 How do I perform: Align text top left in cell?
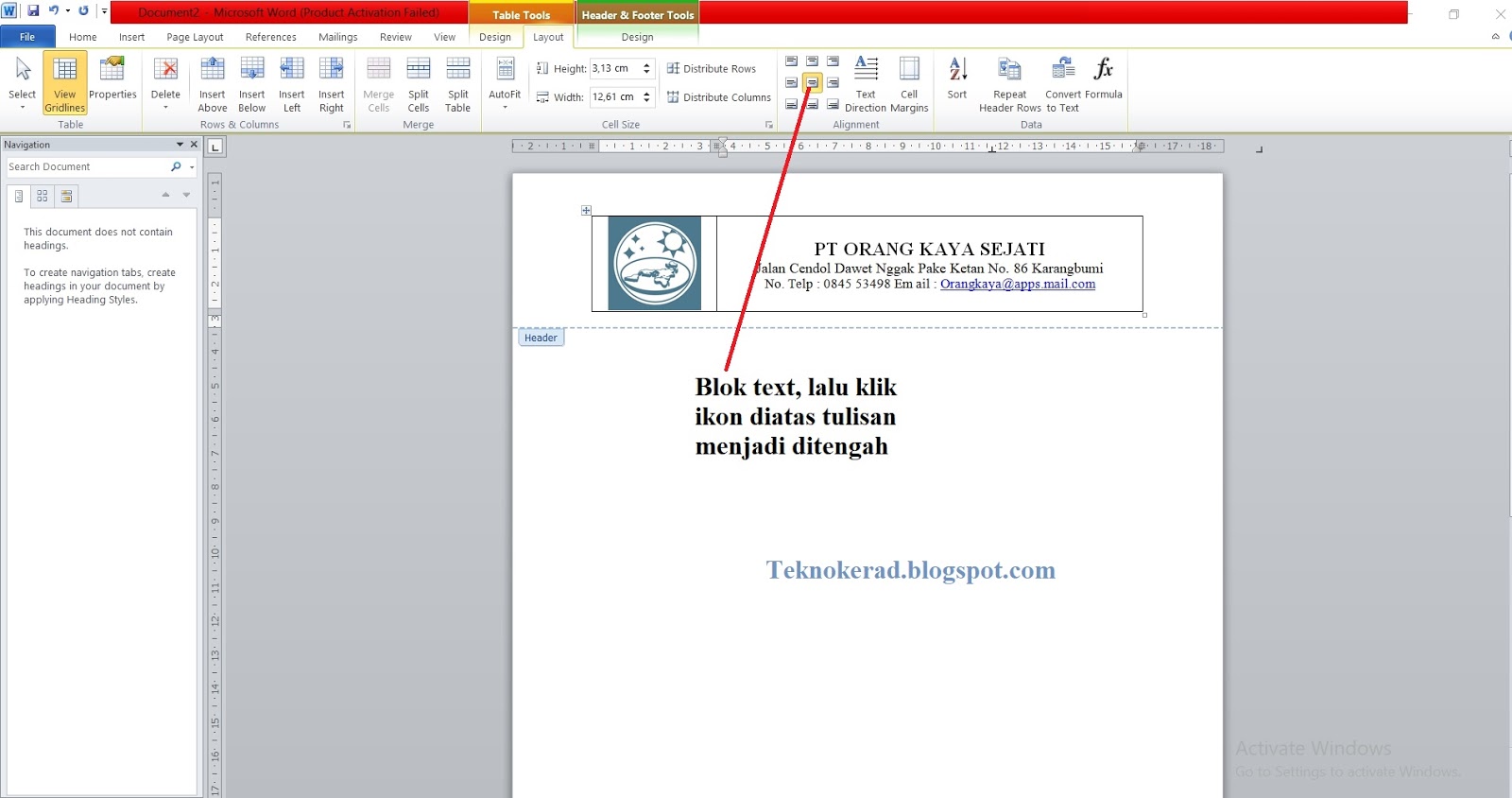[x=792, y=61]
